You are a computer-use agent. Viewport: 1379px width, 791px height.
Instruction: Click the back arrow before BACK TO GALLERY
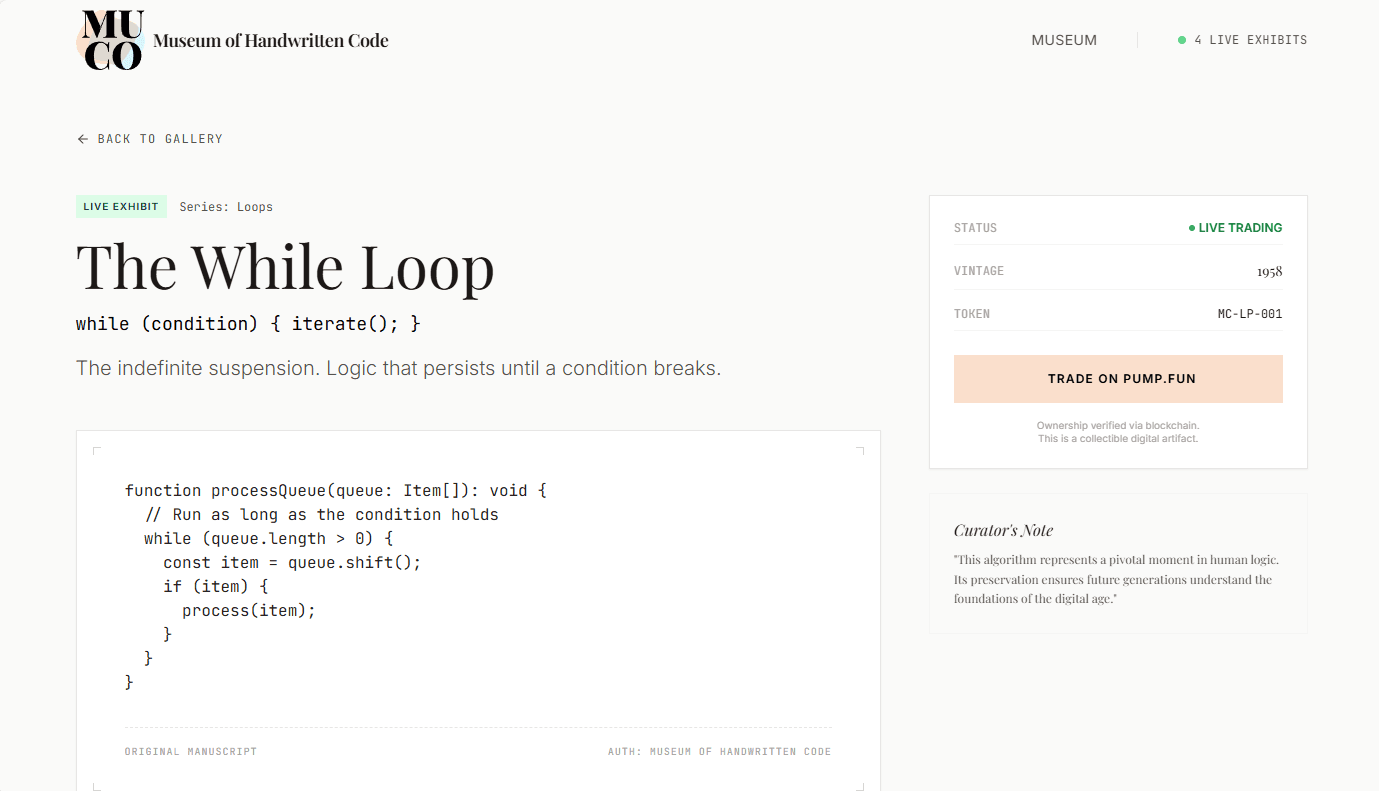82,139
